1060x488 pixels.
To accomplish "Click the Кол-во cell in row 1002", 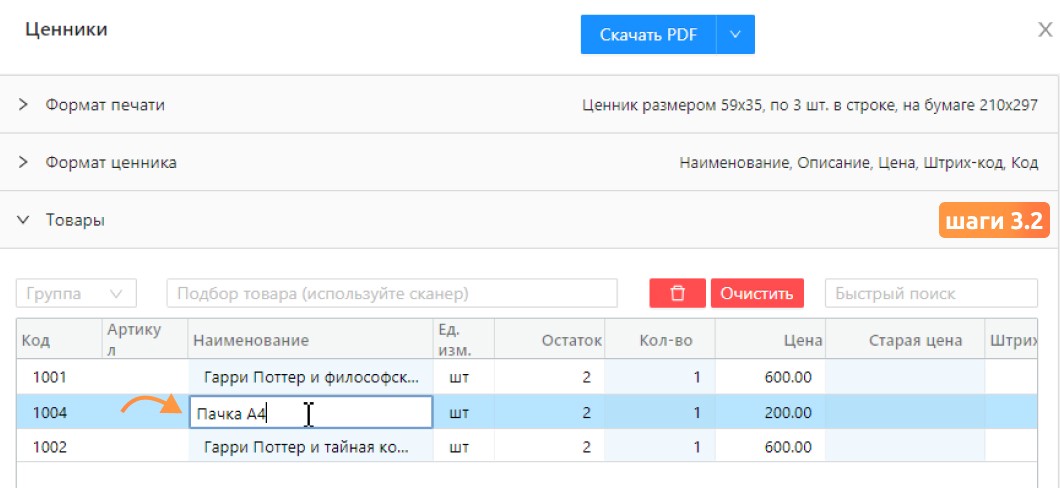I will (660, 447).
